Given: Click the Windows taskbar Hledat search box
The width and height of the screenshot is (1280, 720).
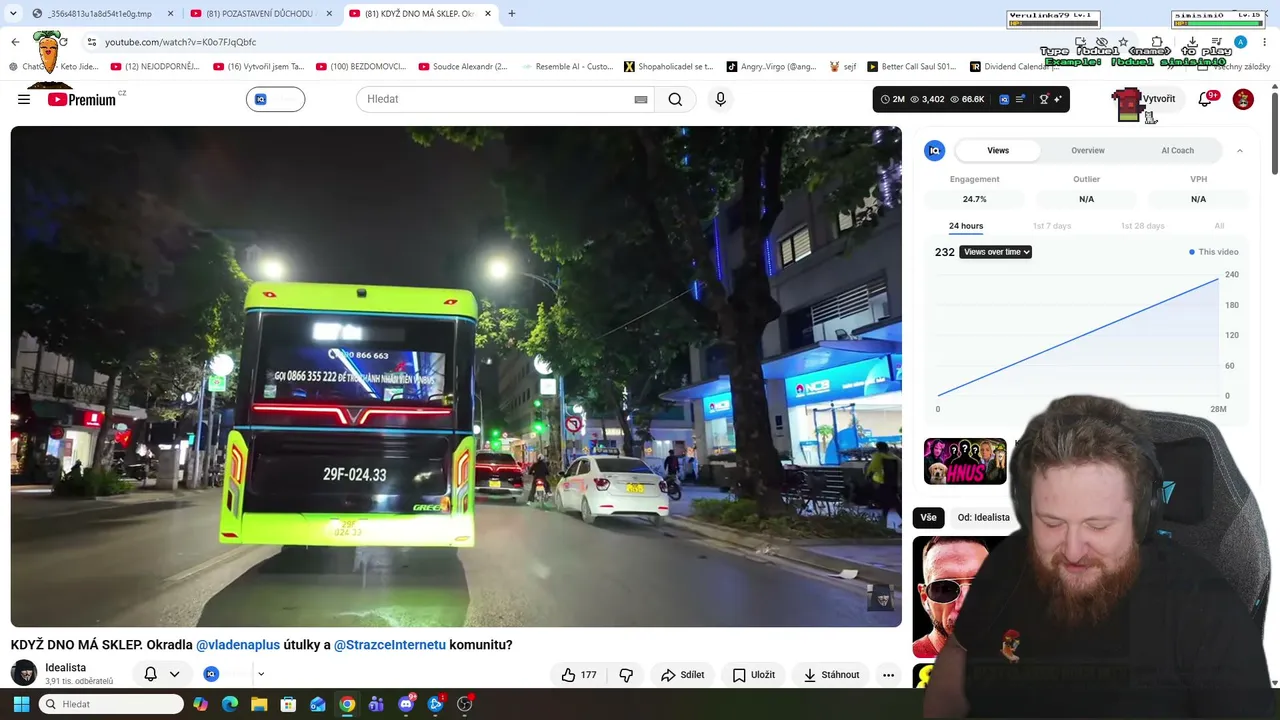Looking at the screenshot, I should 111,704.
